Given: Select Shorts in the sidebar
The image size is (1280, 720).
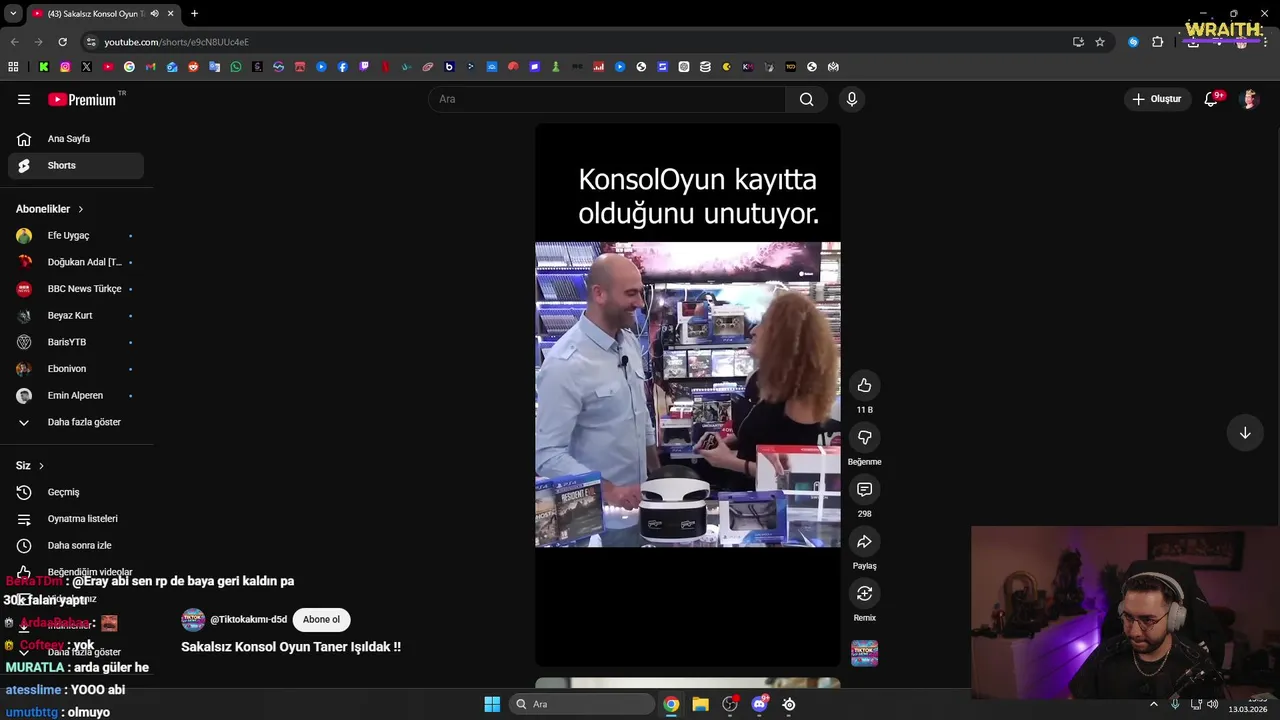Looking at the screenshot, I should pos(76,166).
